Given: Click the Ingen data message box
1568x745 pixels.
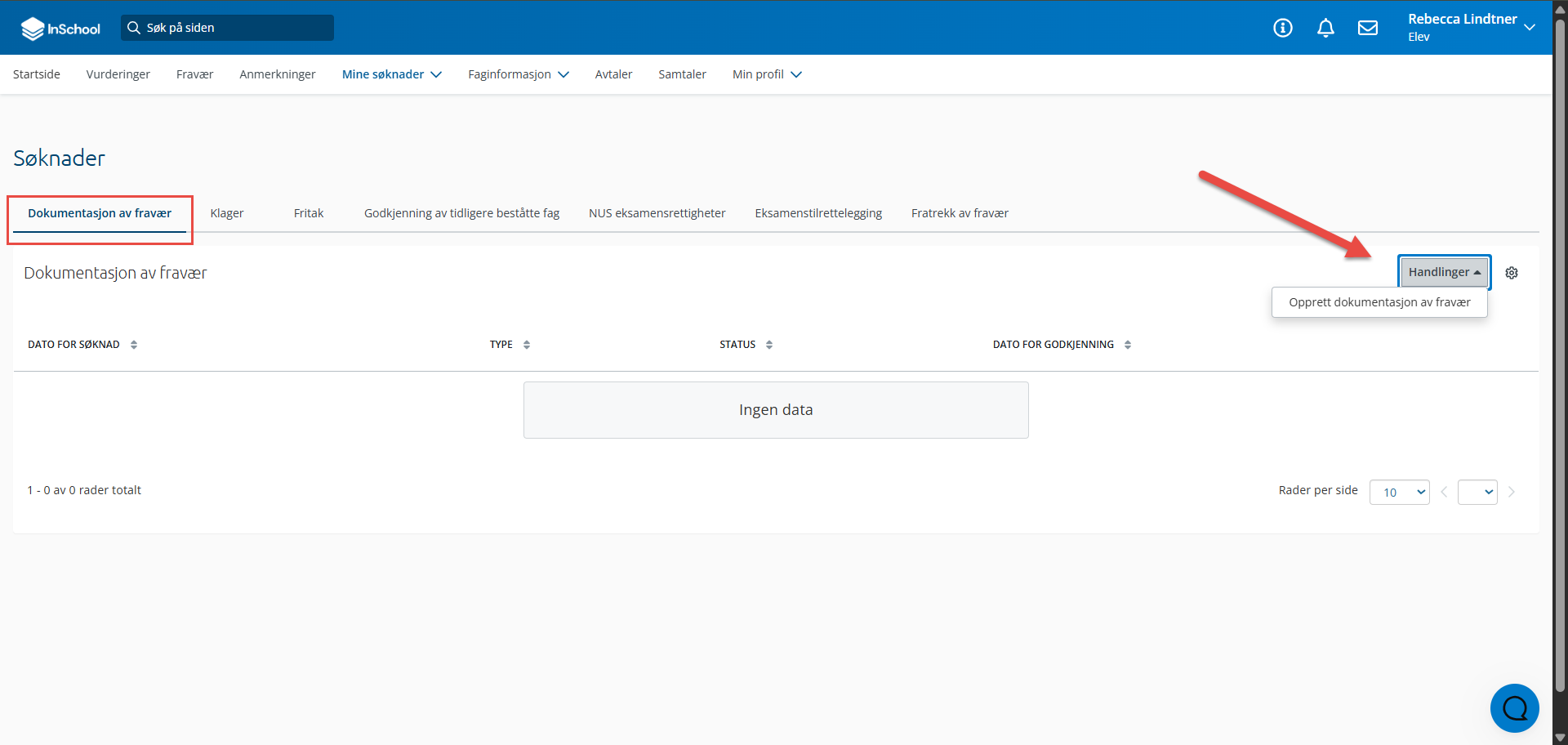Looking at the screenshot, I should (x=776, y=410).
